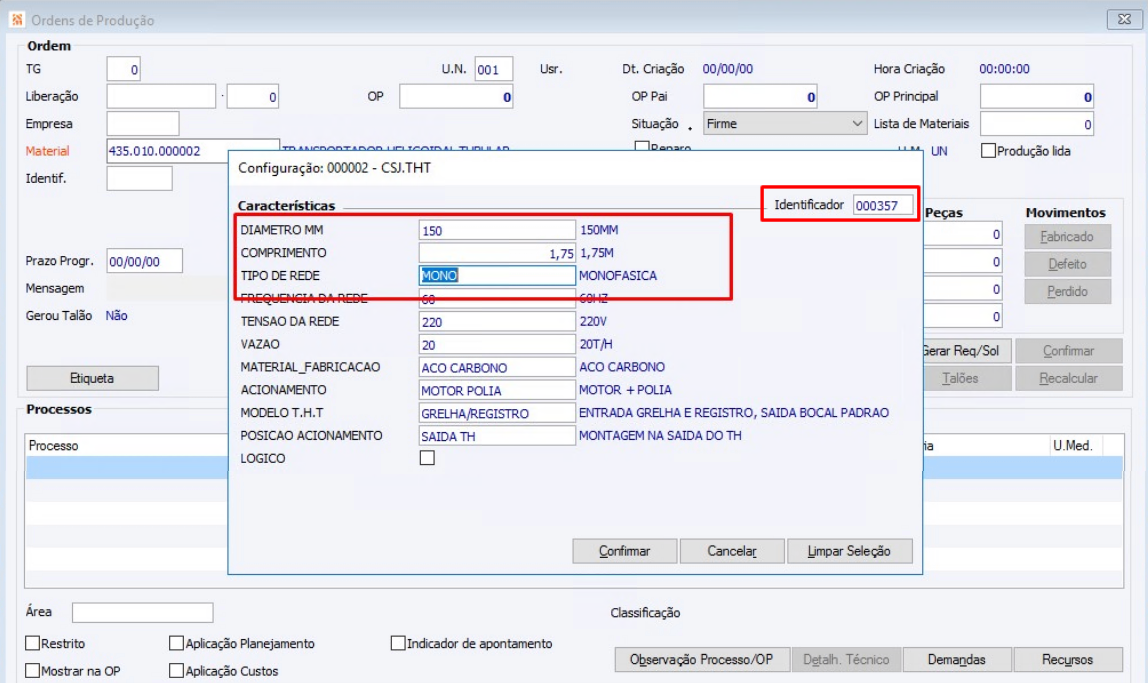
Task: Edit MATERIAL_FABRICACAO field
Action: click(497, 367)
